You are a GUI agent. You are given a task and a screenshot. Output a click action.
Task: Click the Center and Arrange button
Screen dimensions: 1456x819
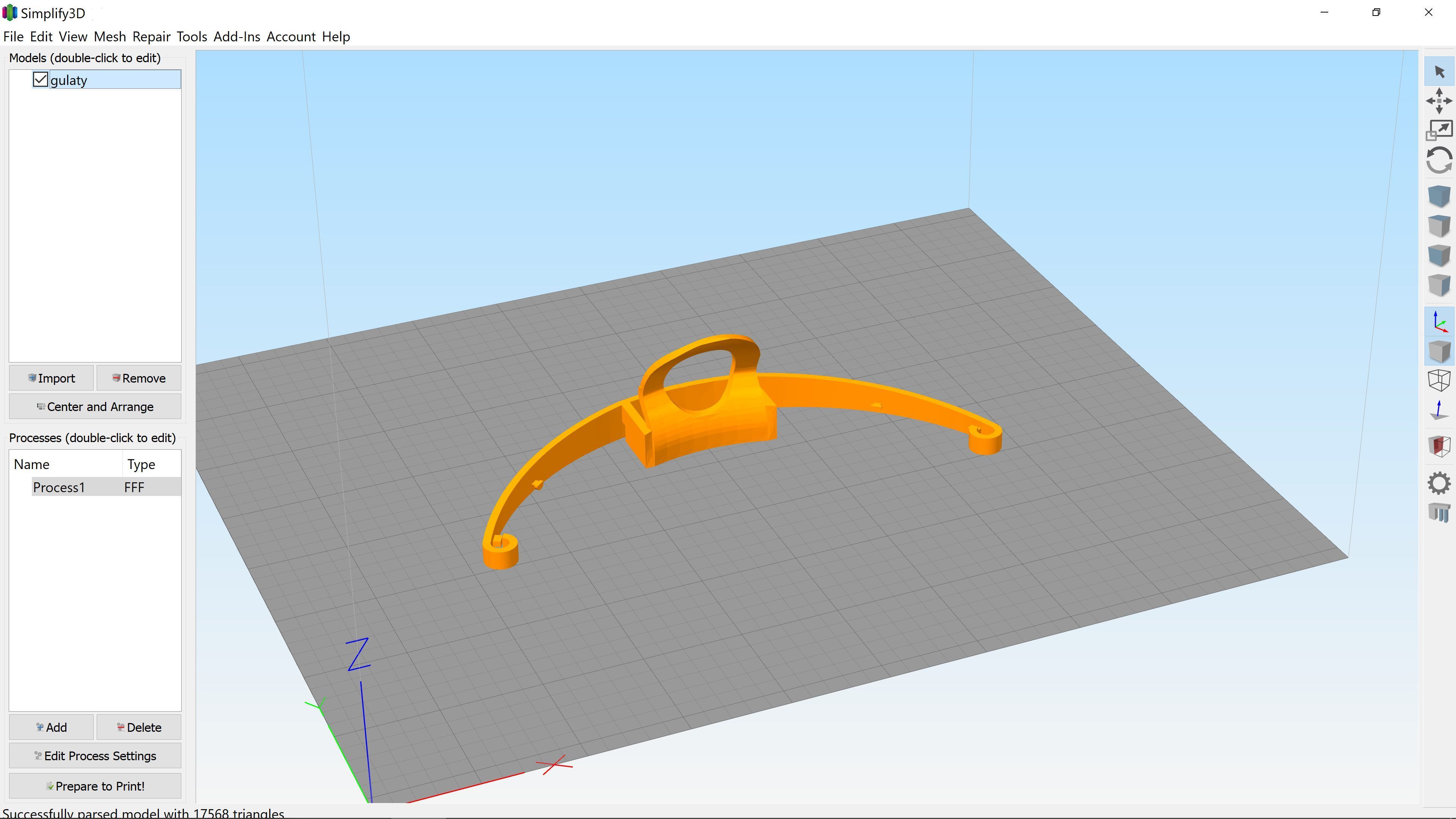pos(95,406)
